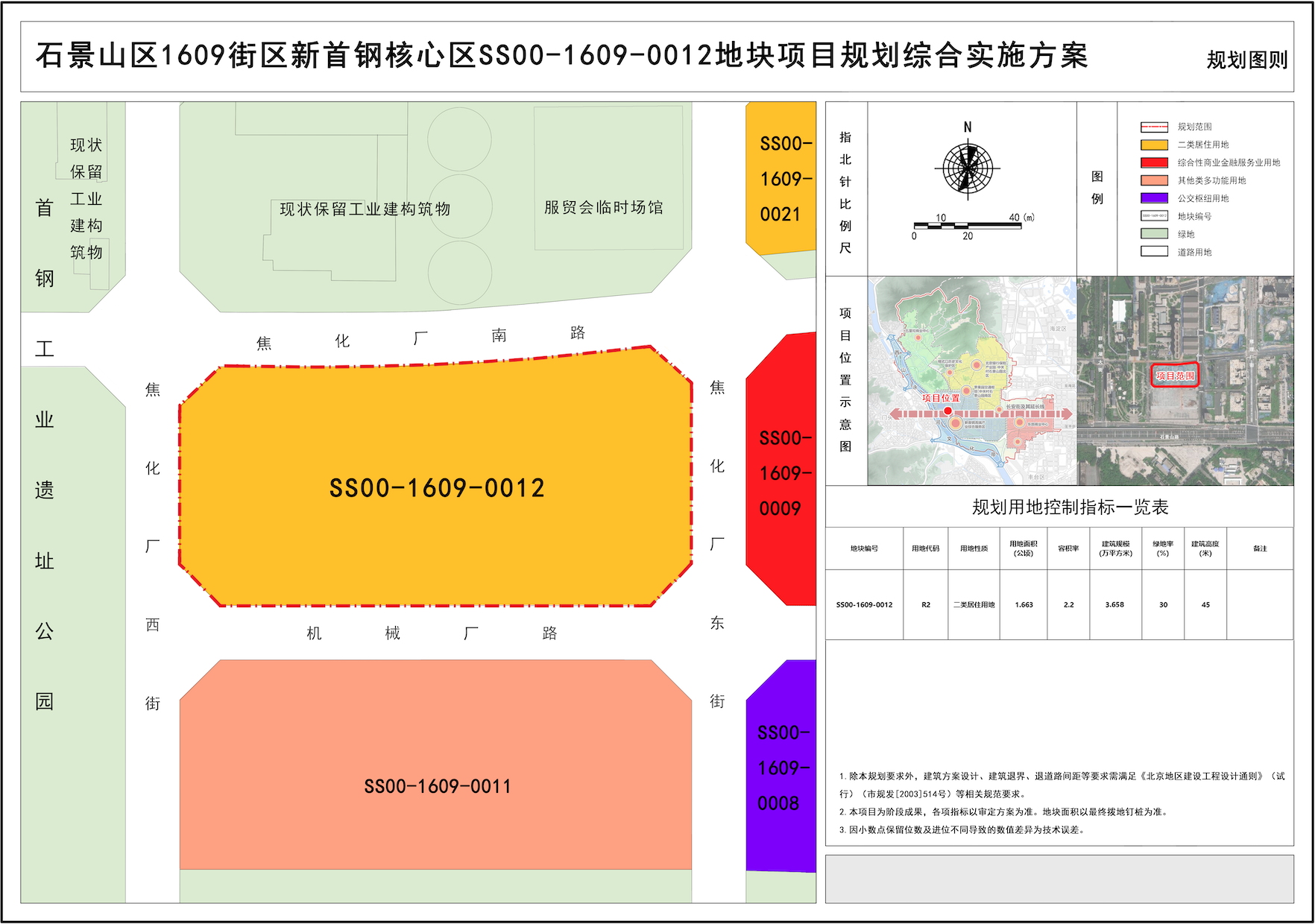Click the SS00-1609-0009 red parcel label

pyautogui.click(x=784, y=473)
